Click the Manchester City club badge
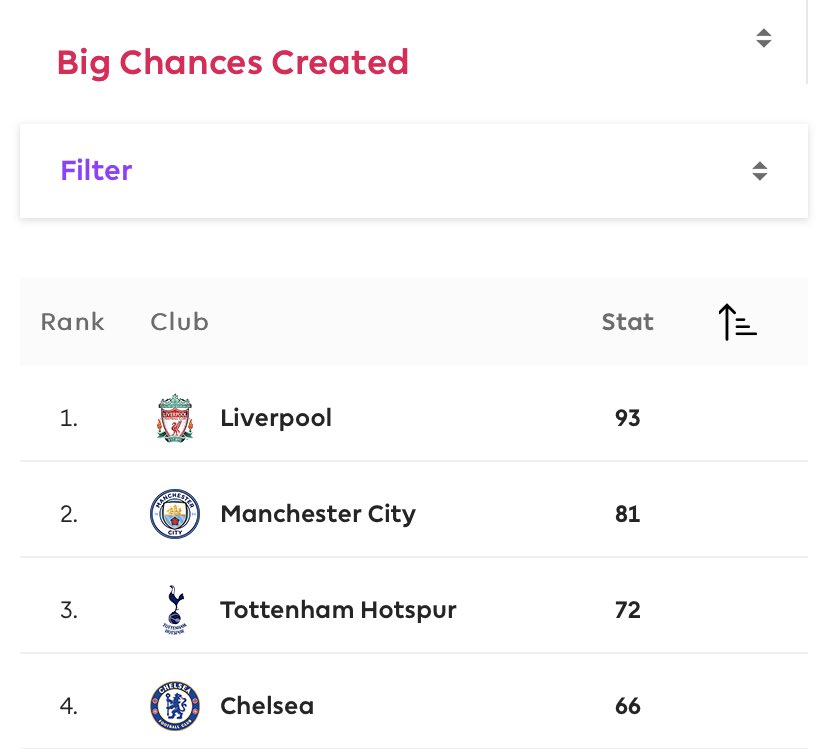 point(175,513)
